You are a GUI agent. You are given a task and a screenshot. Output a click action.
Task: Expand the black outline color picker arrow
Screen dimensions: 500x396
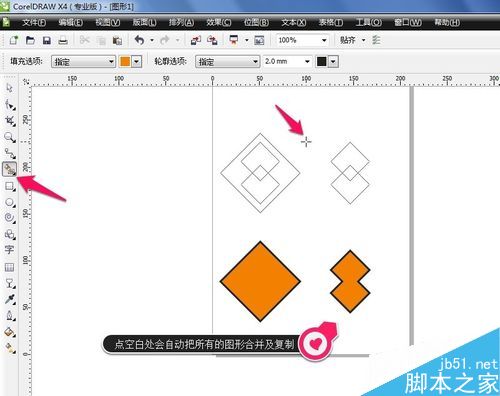click(334, 62)
